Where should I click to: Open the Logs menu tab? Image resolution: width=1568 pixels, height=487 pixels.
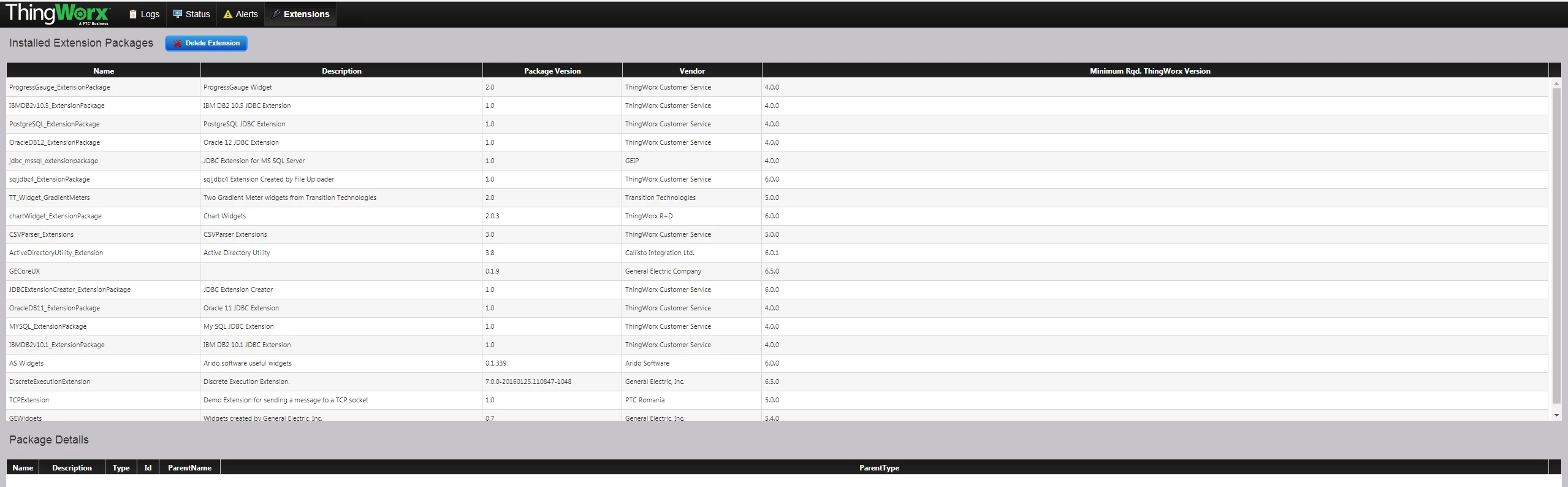coord(144,14)
